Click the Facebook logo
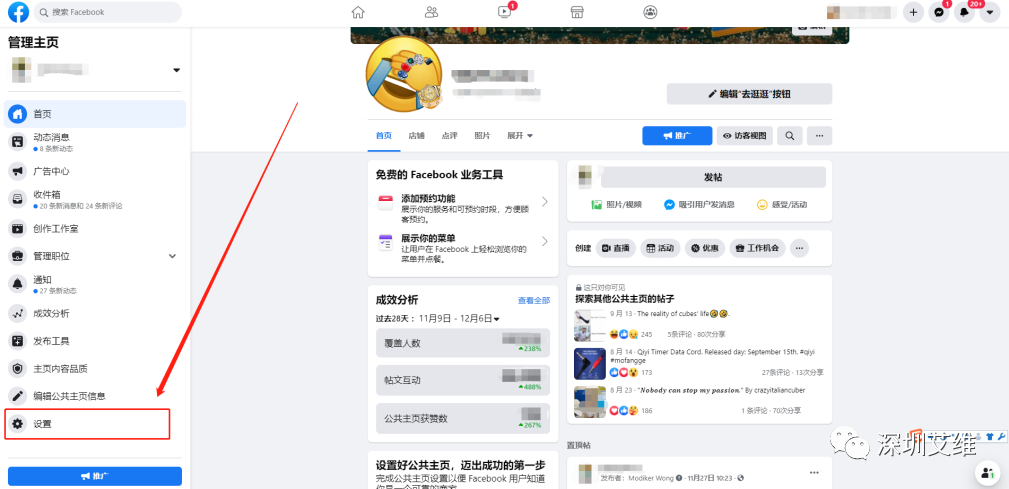Image resolution: width=1009 pixels, height=489 pixels. tap(18, 12)
